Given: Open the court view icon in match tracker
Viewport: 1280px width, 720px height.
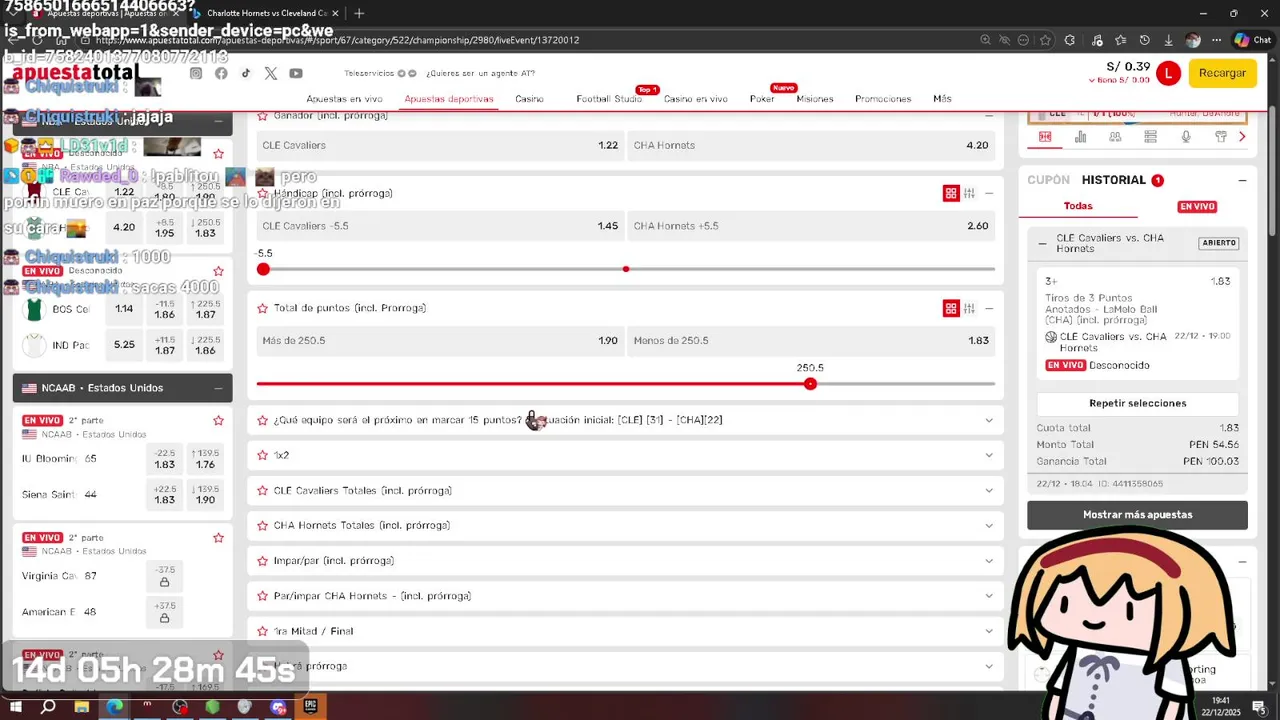Looking at the screenshot, I should point(1045,137).
